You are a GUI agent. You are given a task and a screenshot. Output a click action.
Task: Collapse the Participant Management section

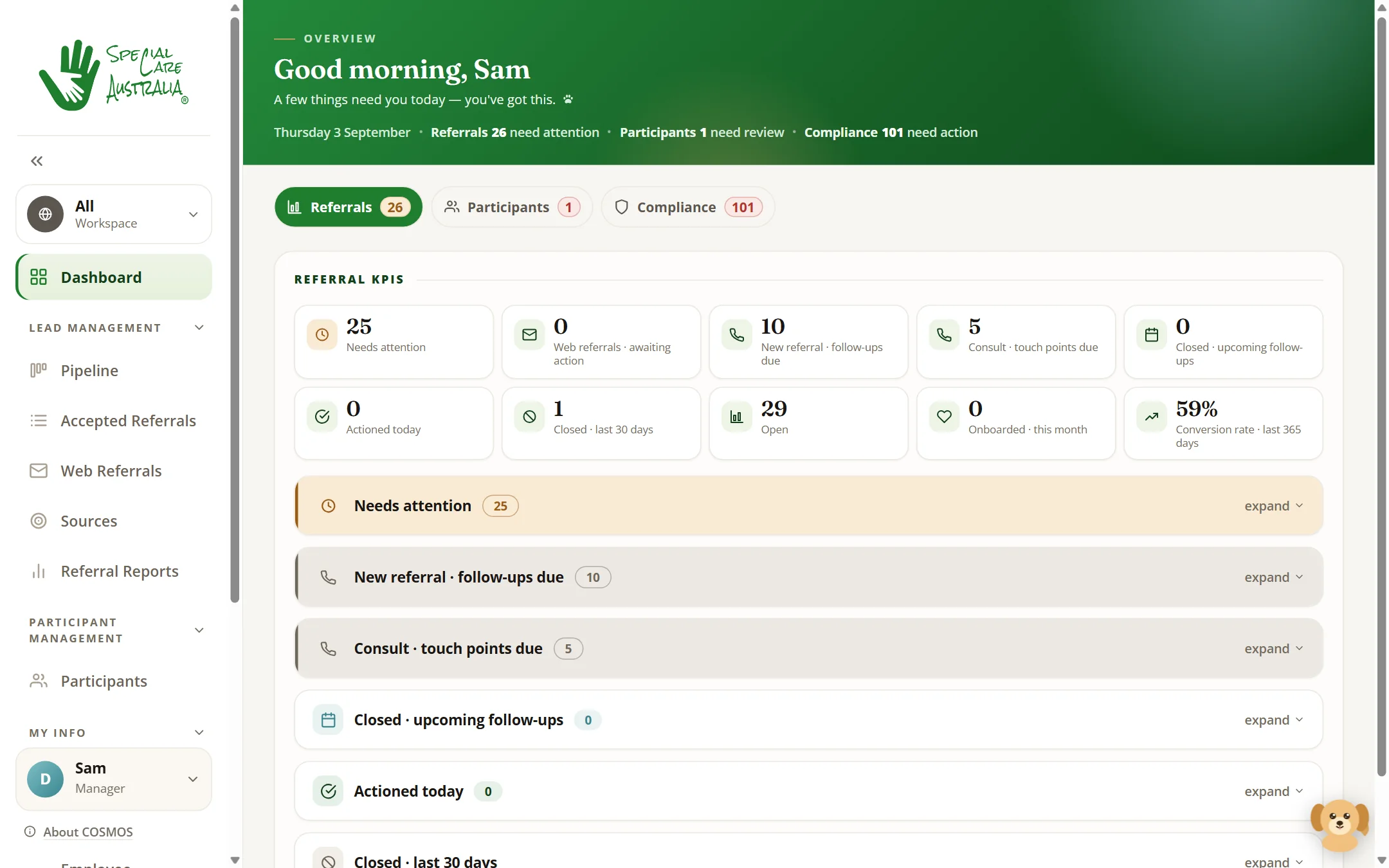(199, 630)
